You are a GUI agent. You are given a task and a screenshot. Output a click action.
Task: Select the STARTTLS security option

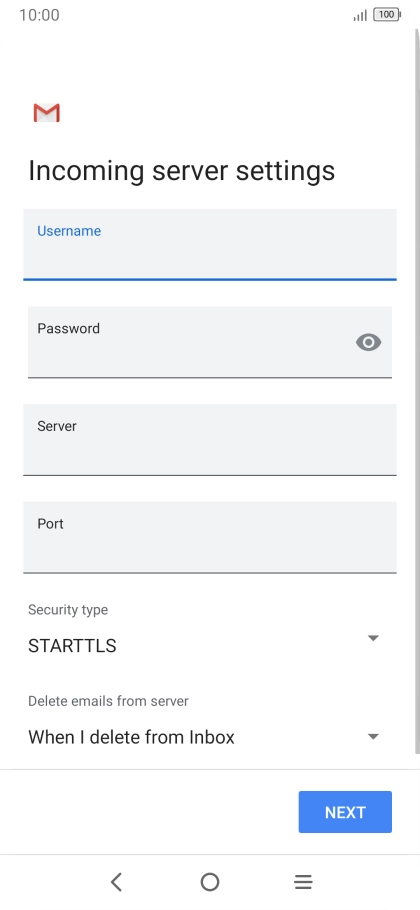(x=72, y=645)
